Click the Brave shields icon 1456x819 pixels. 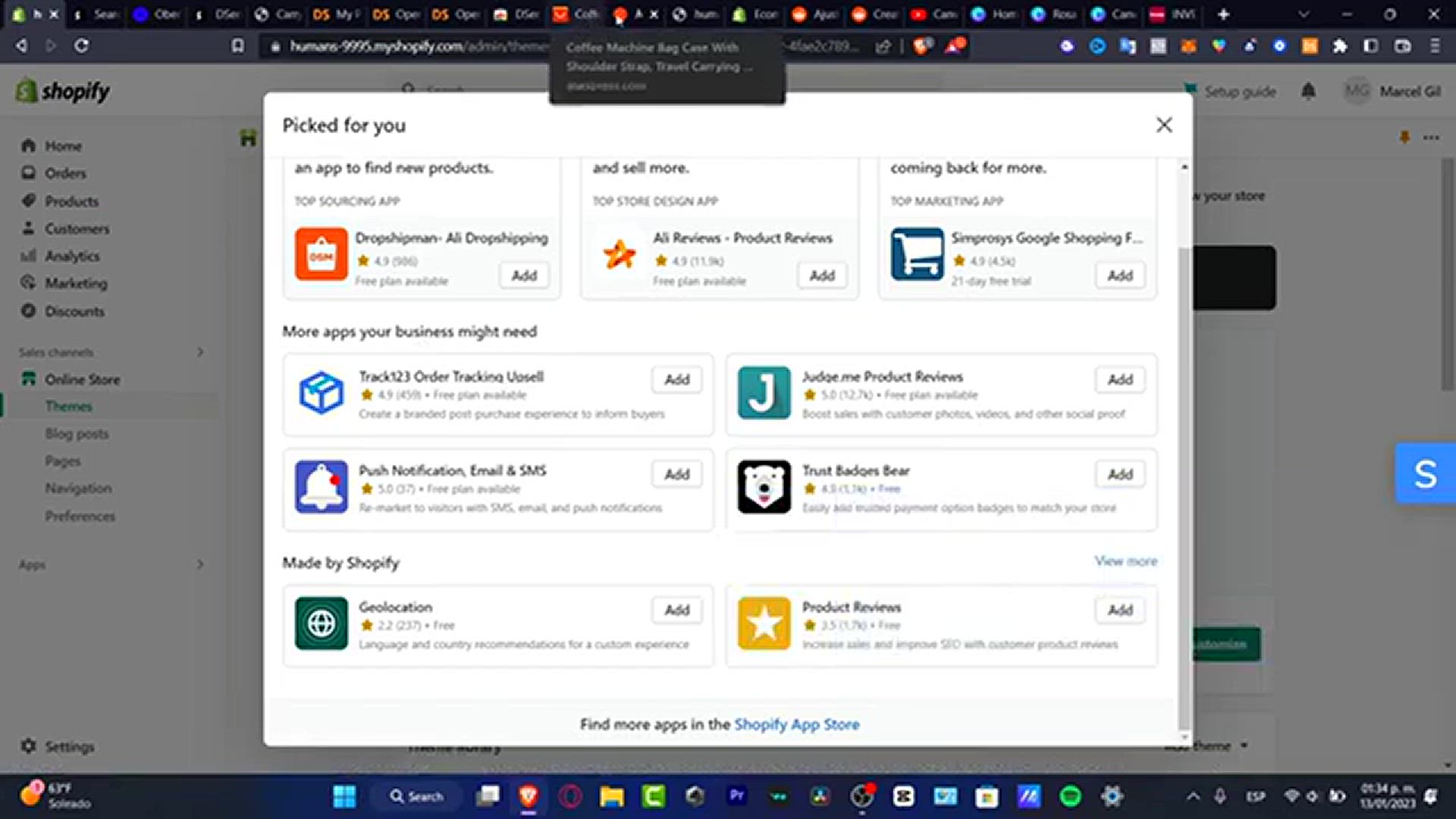coord(922,46)
